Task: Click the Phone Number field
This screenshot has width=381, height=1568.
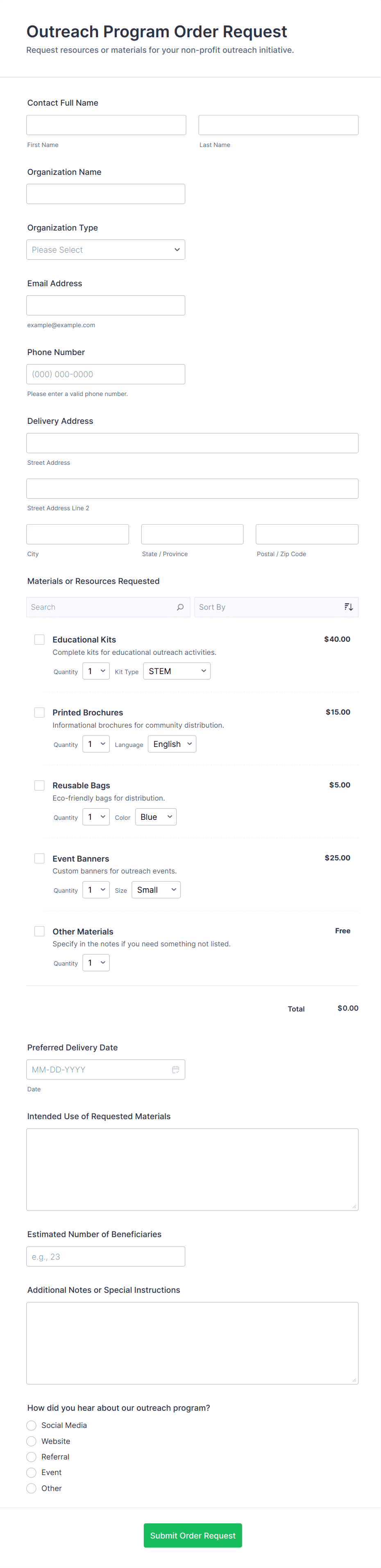Action: [x=105, y=374]
